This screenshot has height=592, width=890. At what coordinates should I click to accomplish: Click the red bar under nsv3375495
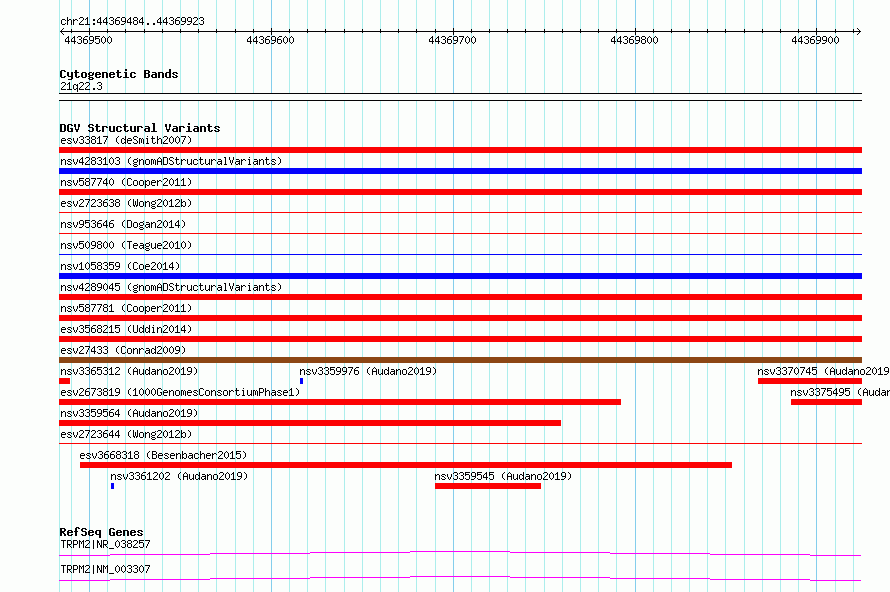click(x=826, y=402)
